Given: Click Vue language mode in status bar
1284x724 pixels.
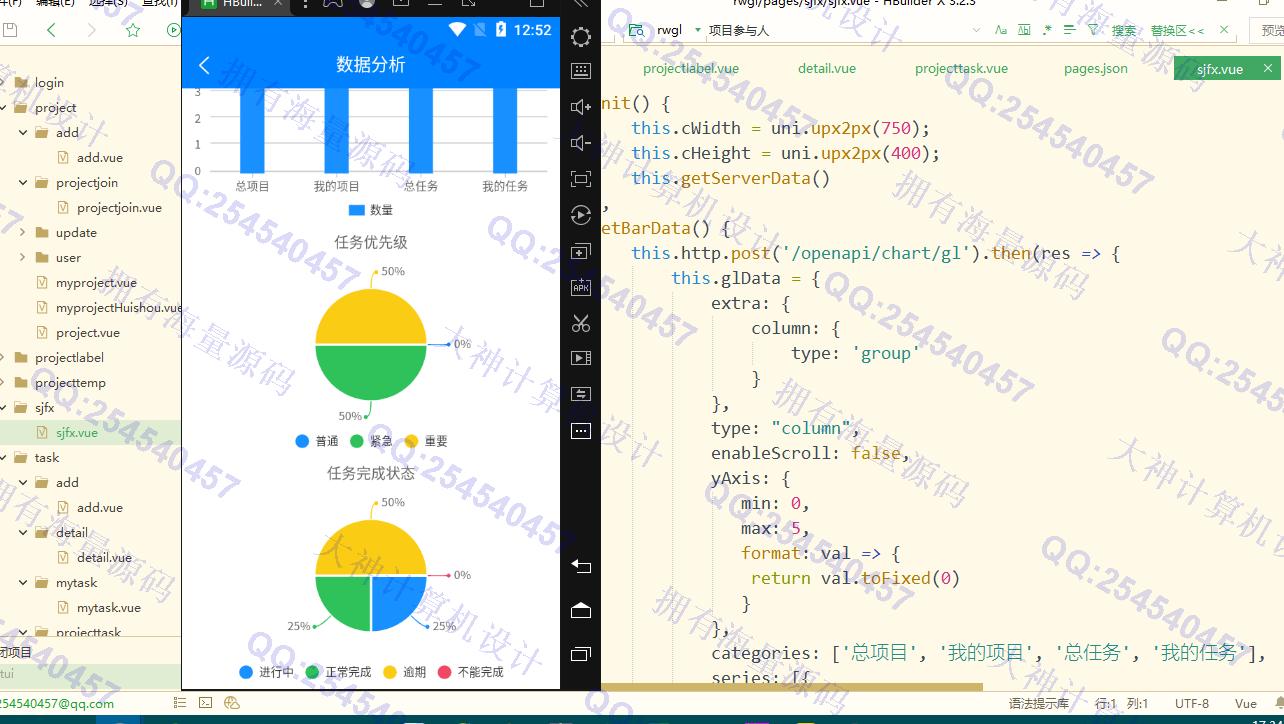Looking at the screenshot, I should [1245, 703].
